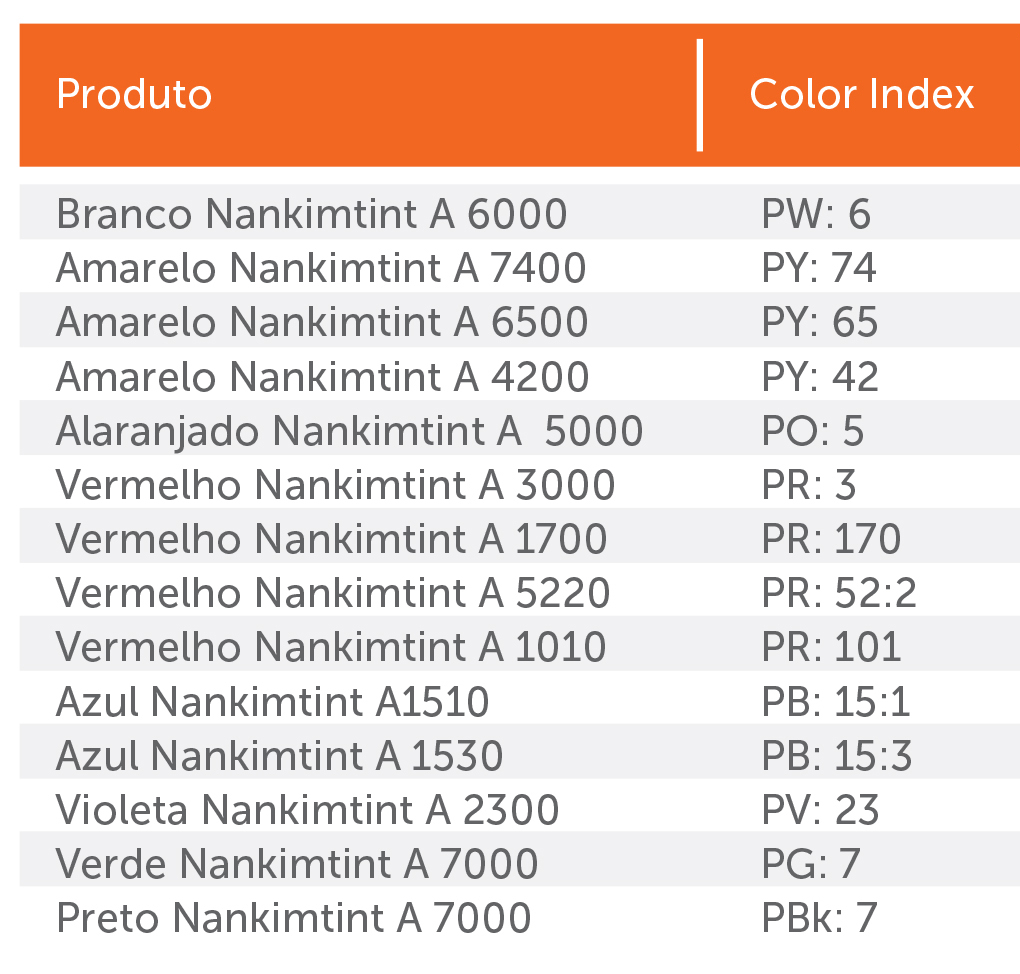Viewport: 1020px width, 974px height.
Task: Select Amarelo Nankimtint A 7400 product
Action: coord(321,268)
